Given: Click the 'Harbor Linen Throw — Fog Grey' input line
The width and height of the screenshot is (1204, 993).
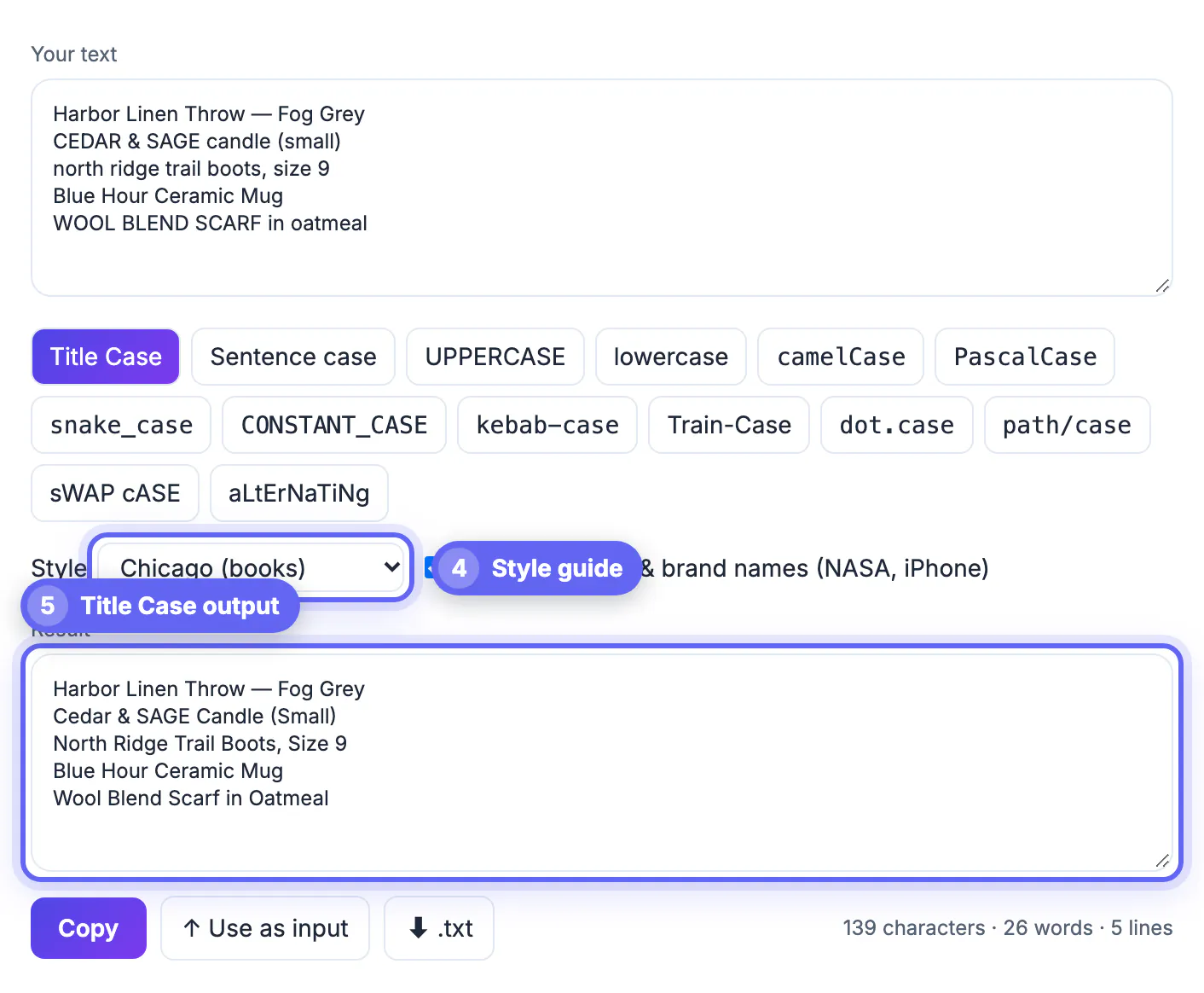Looking at the screenshot, I should (x=209, y=114).
